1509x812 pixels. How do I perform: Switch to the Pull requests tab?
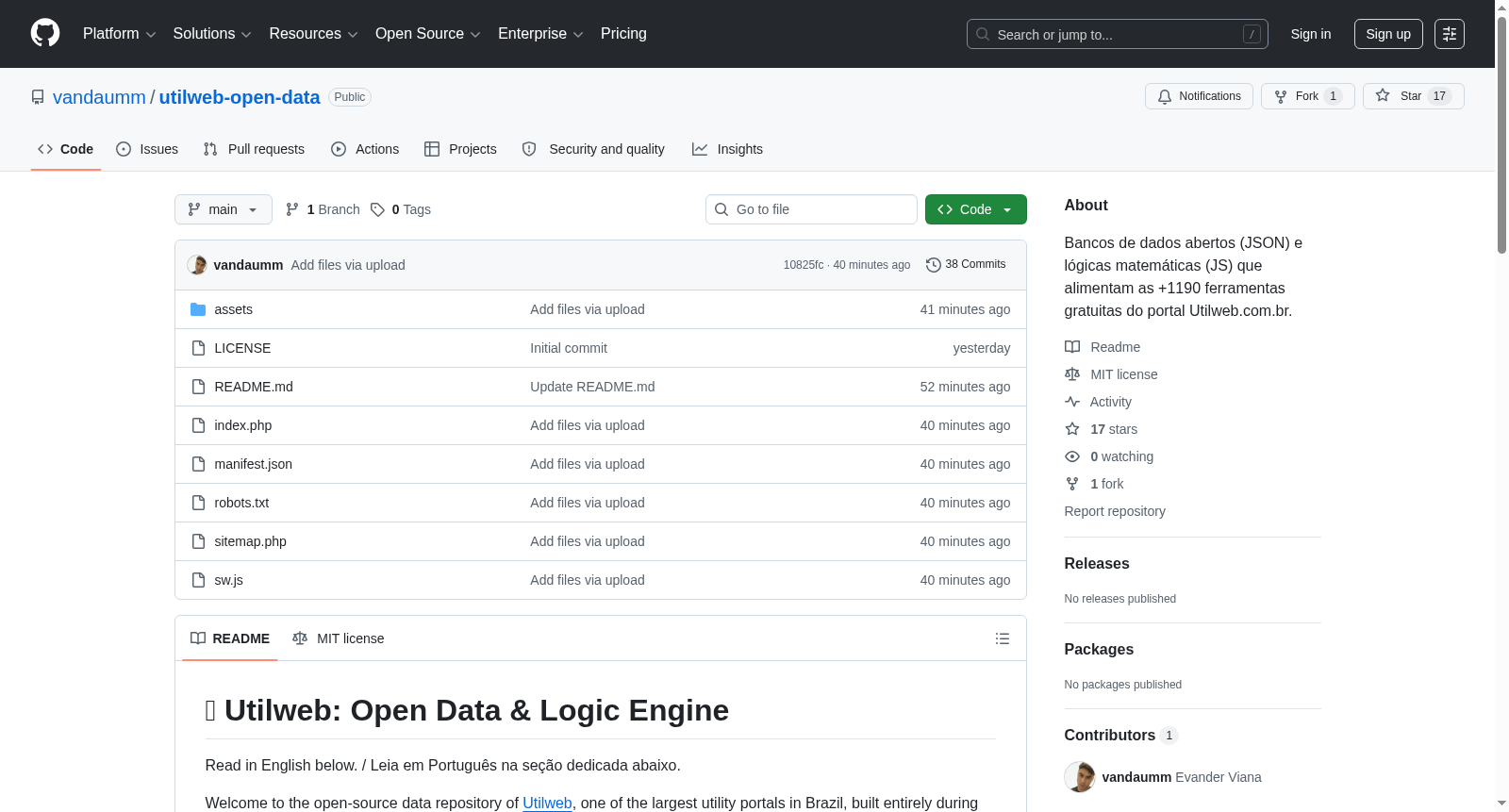point(254,149)
